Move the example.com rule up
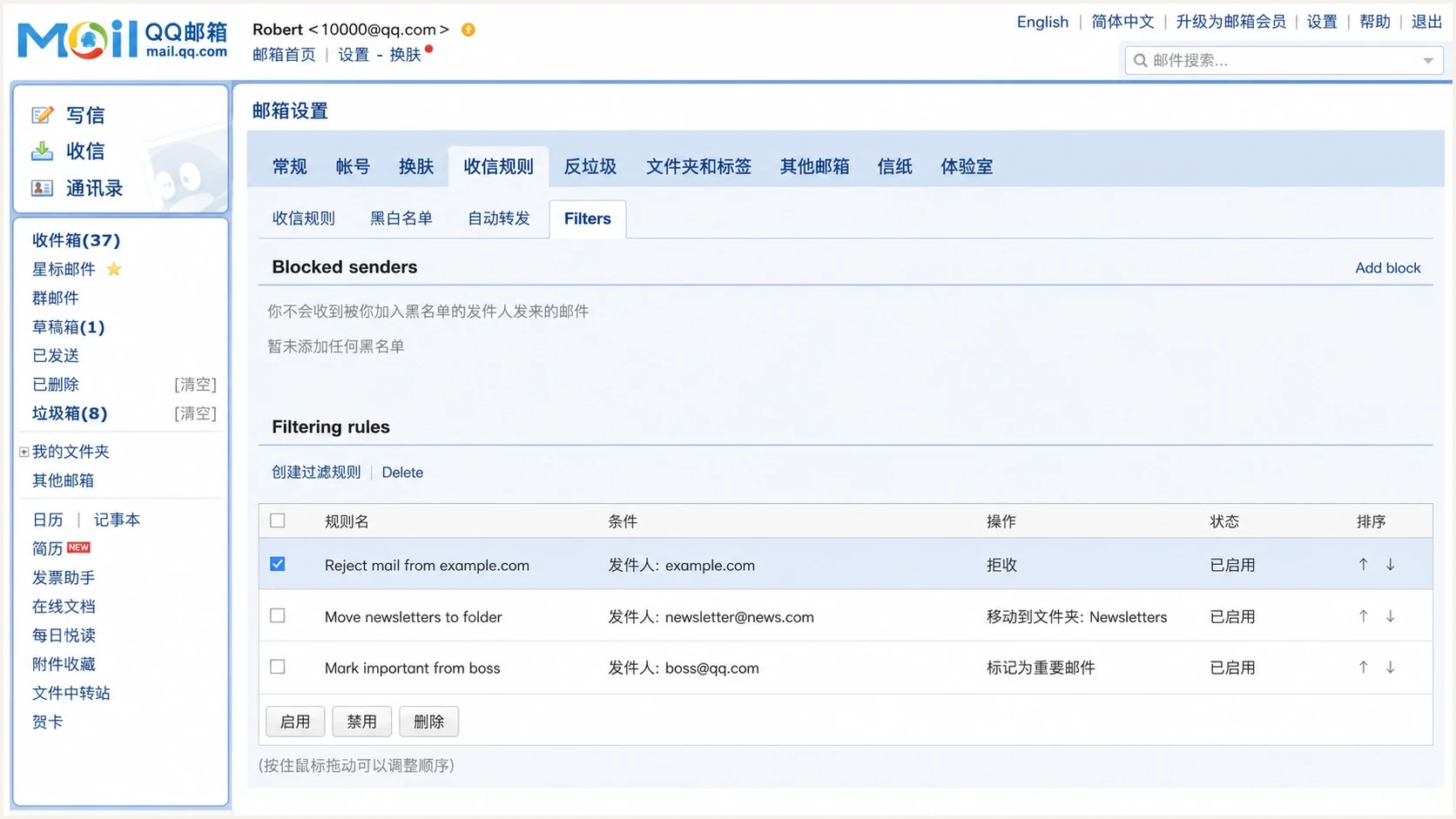This screenshot has width=1456, height=819. point(1363,564)
